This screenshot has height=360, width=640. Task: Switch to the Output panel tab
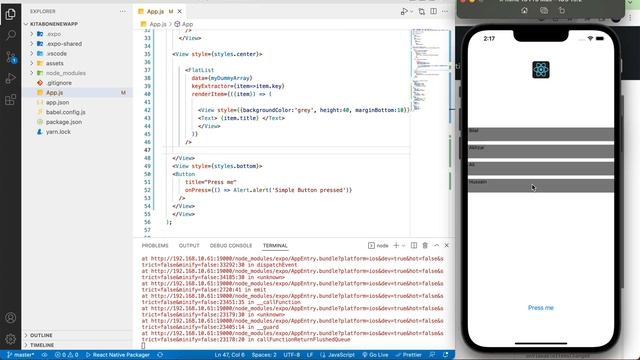pyautogui.click(x=189, y=246)
